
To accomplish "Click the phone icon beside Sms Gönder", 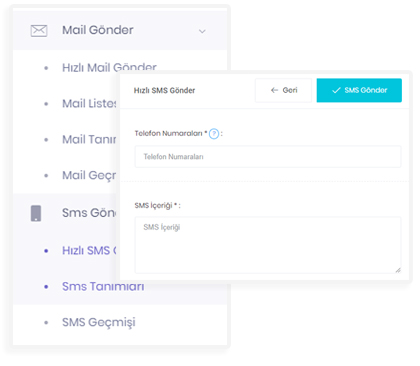I will pos(36,213).
